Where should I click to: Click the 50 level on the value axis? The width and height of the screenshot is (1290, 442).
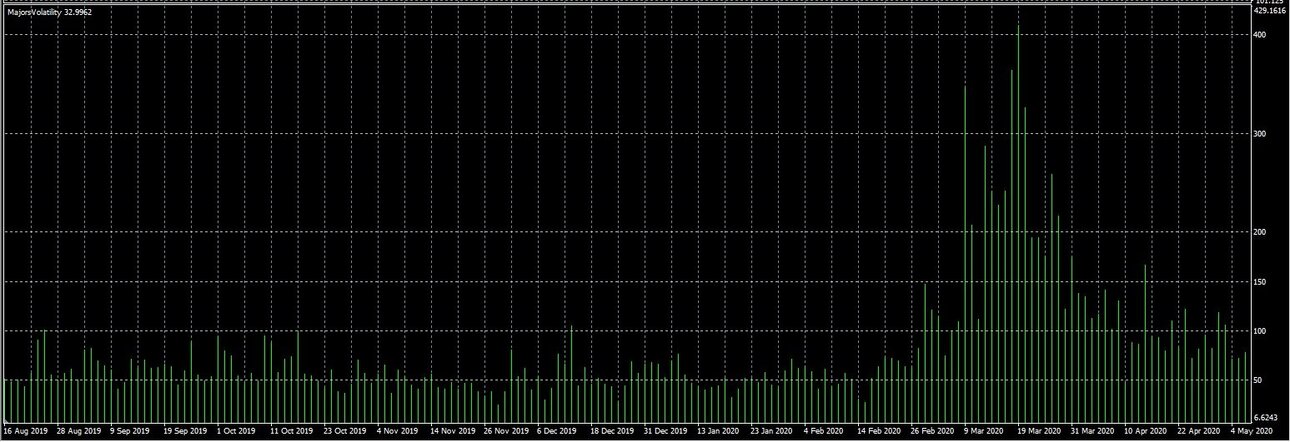pos(1257,380)
